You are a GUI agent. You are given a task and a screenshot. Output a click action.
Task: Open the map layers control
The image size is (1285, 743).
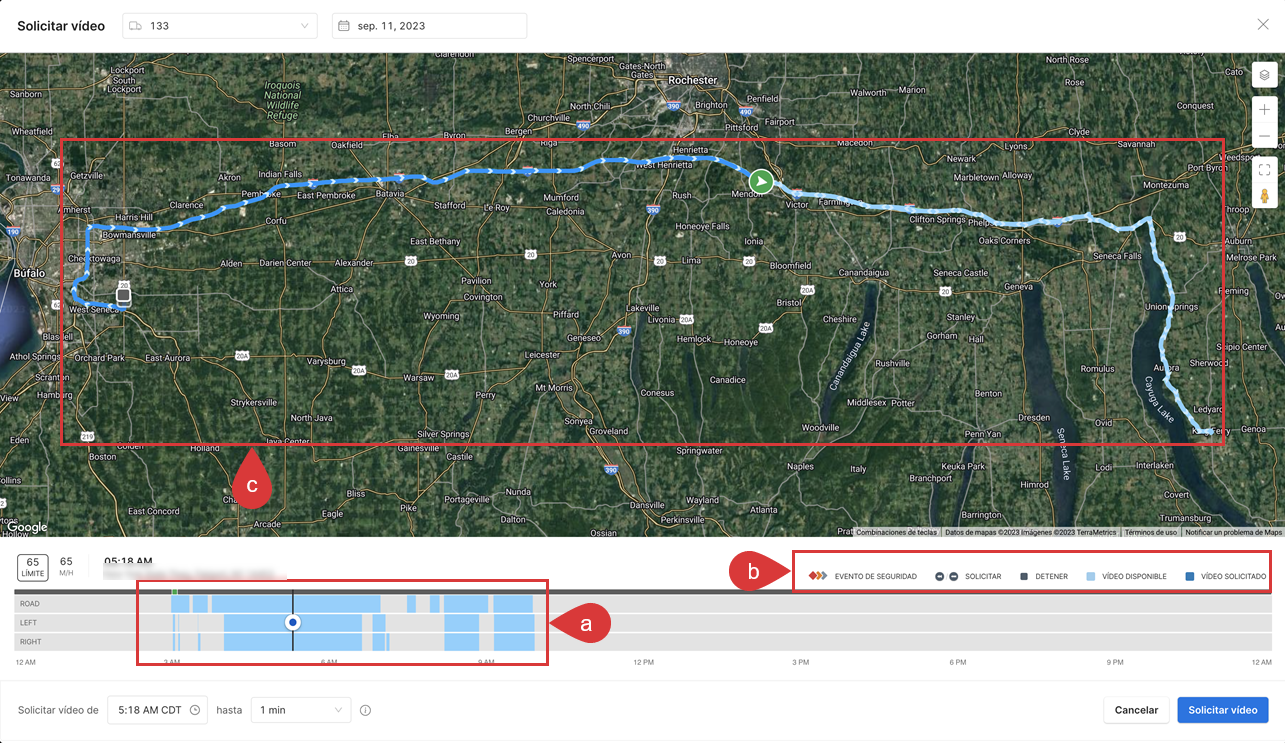pos(1264,75)
